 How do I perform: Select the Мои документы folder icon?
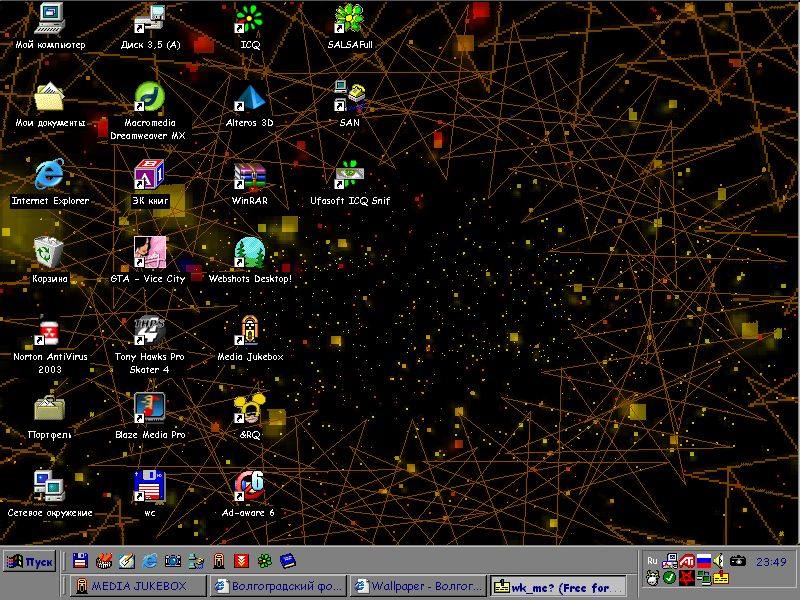click(49, 104)
